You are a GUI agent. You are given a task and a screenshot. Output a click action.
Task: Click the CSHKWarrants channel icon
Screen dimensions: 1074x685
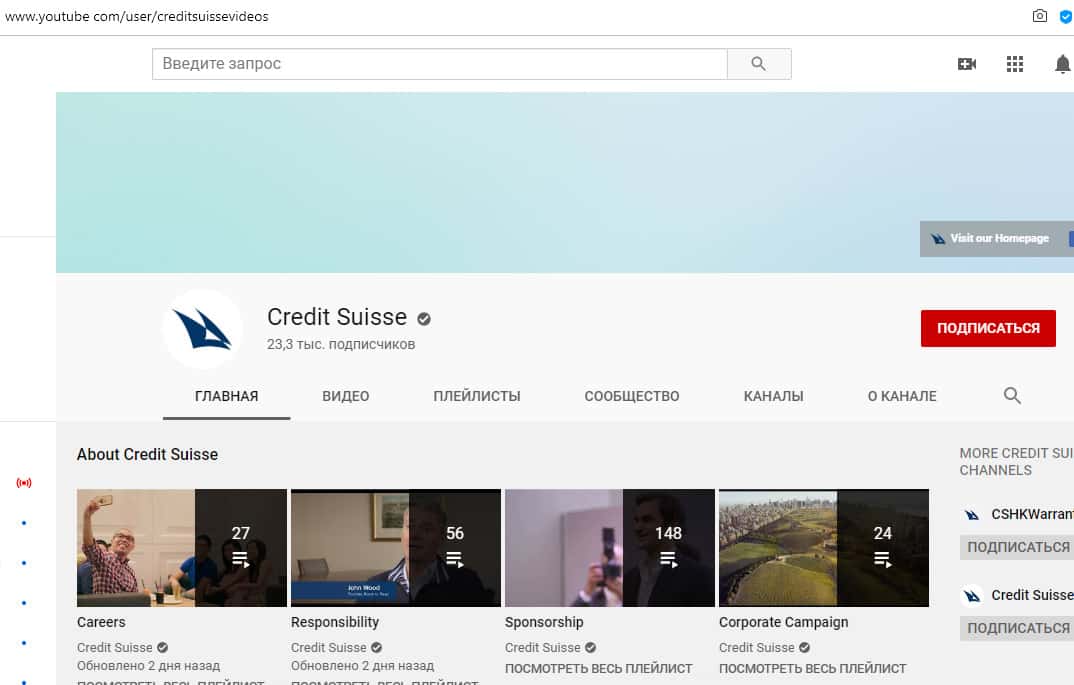tap(971, 515)
